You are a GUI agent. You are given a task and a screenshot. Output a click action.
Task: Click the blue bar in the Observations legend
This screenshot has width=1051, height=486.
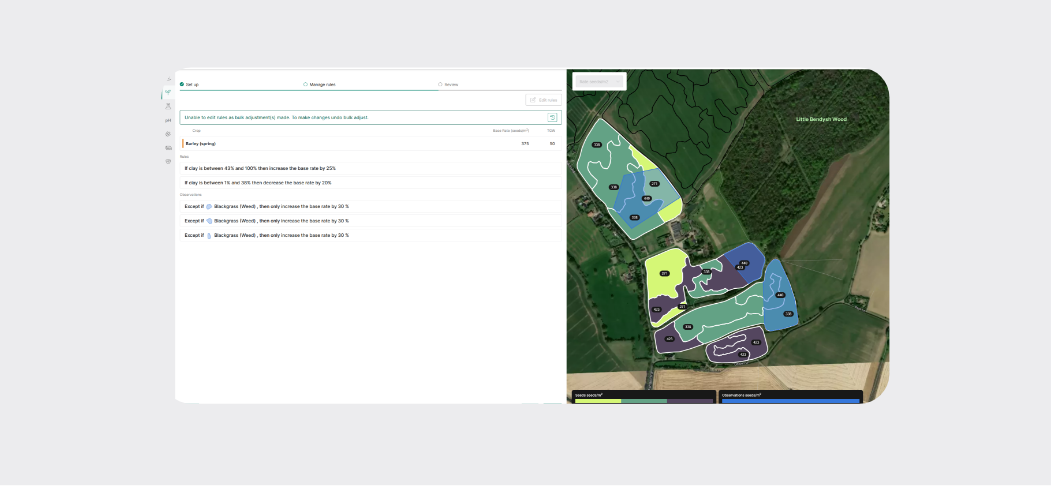point(790,401)
